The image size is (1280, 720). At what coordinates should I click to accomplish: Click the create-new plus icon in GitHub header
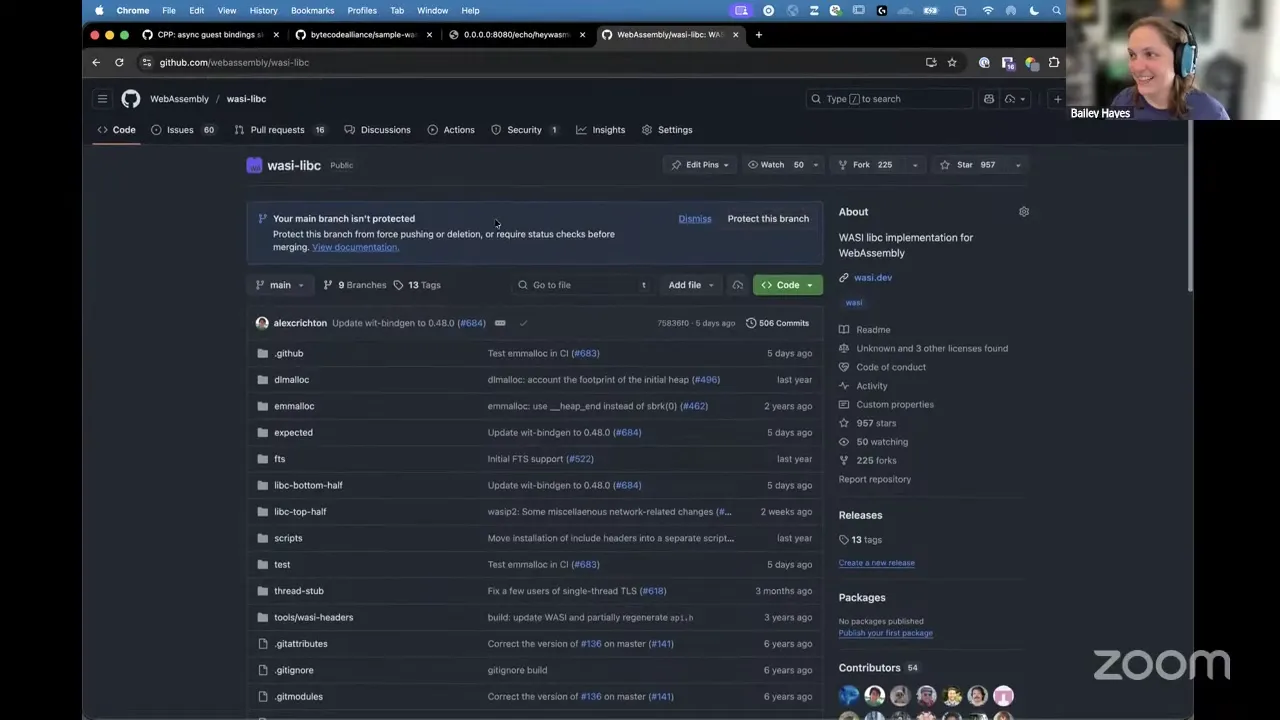click(1057, 99)
